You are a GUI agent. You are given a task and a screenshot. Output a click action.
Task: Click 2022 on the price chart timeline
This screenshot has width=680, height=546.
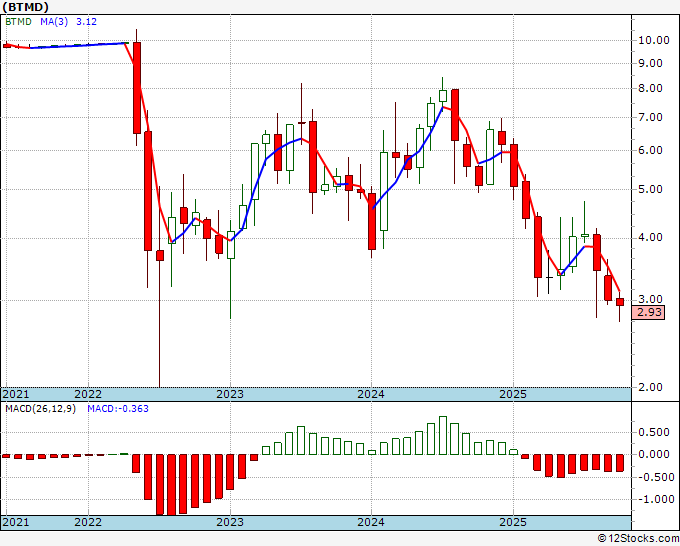[88, 394]
